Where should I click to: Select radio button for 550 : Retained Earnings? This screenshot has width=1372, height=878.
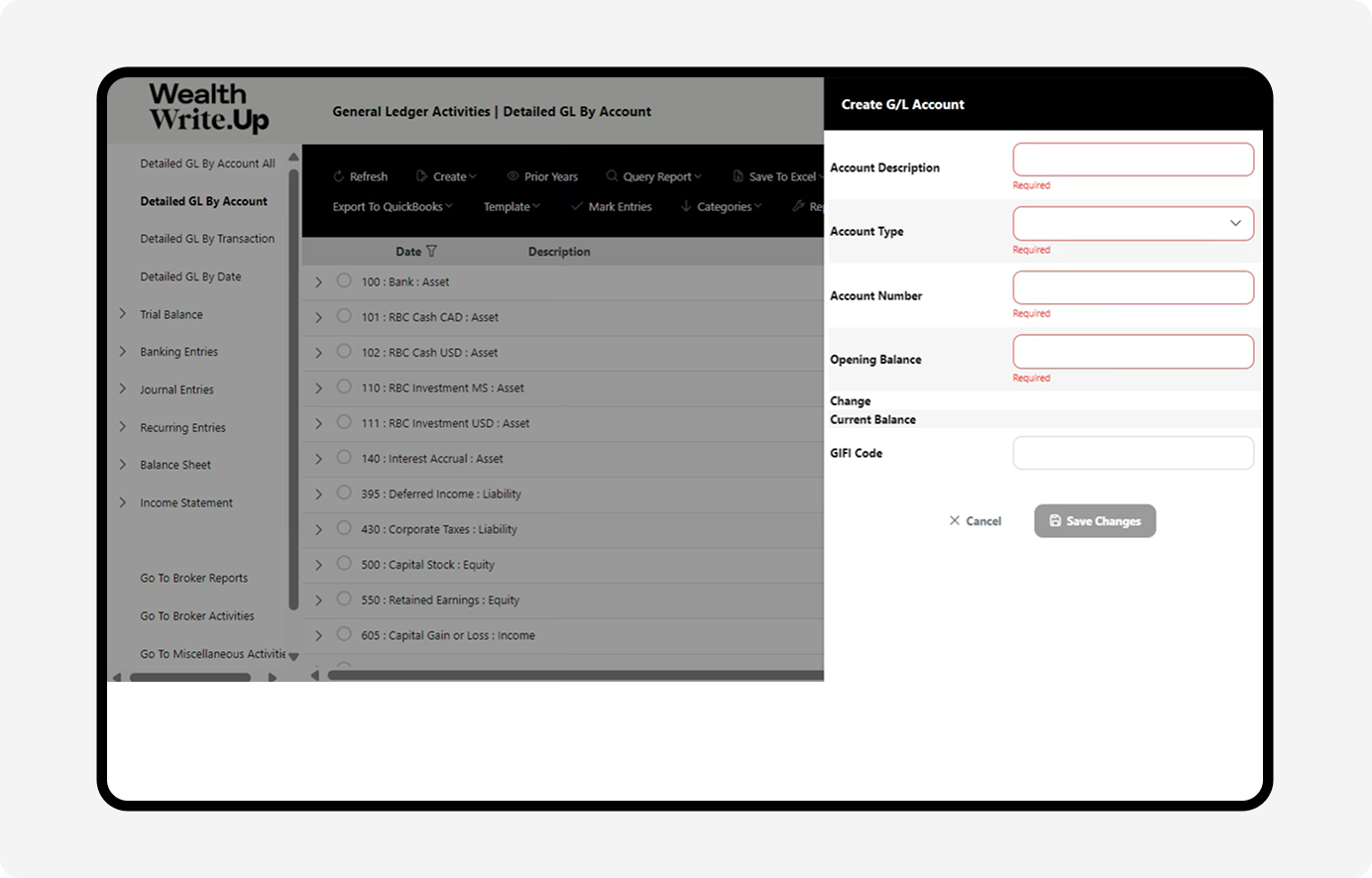344,600
